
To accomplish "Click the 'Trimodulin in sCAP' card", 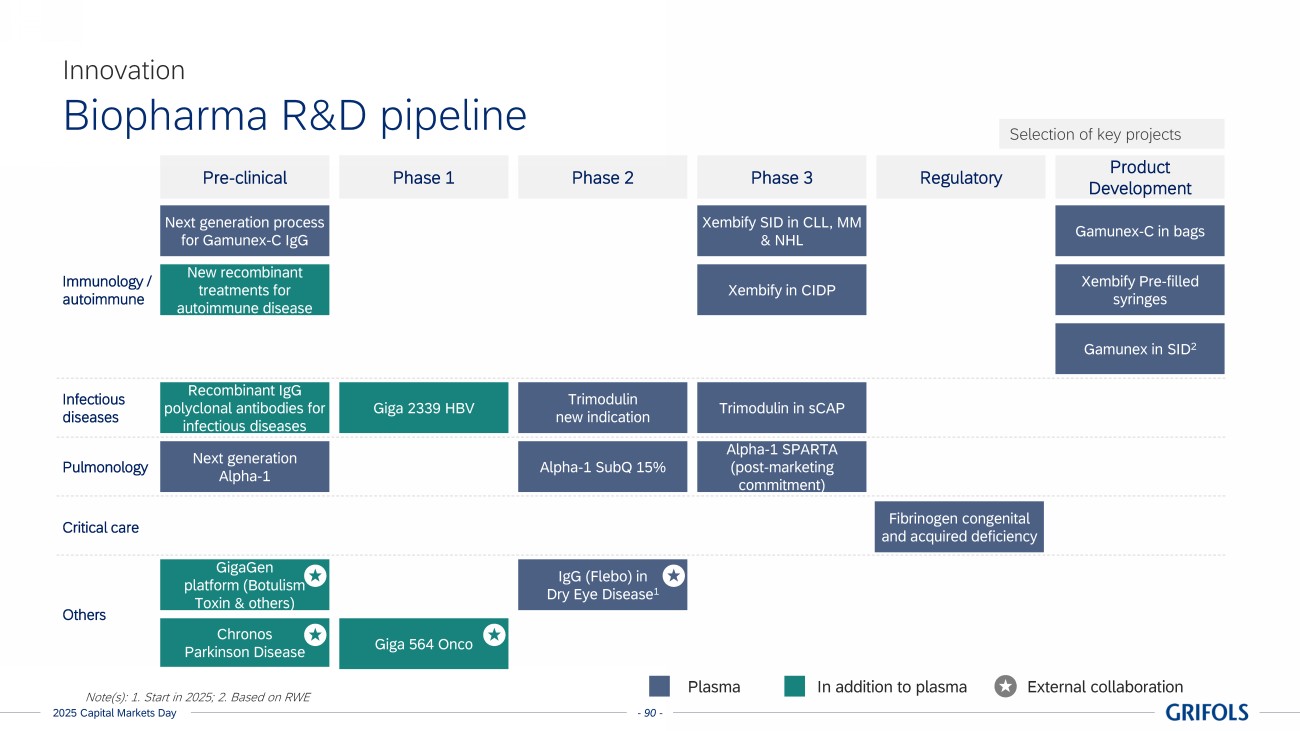I will (782, 408).
